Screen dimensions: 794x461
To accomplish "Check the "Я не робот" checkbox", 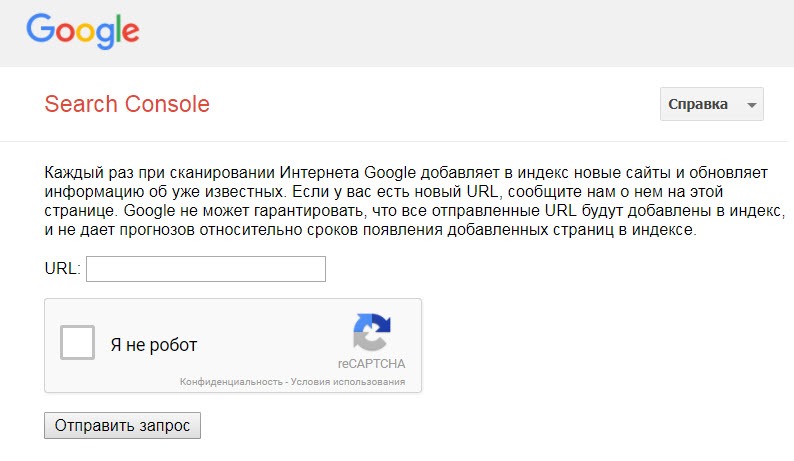I will (78, 344).
